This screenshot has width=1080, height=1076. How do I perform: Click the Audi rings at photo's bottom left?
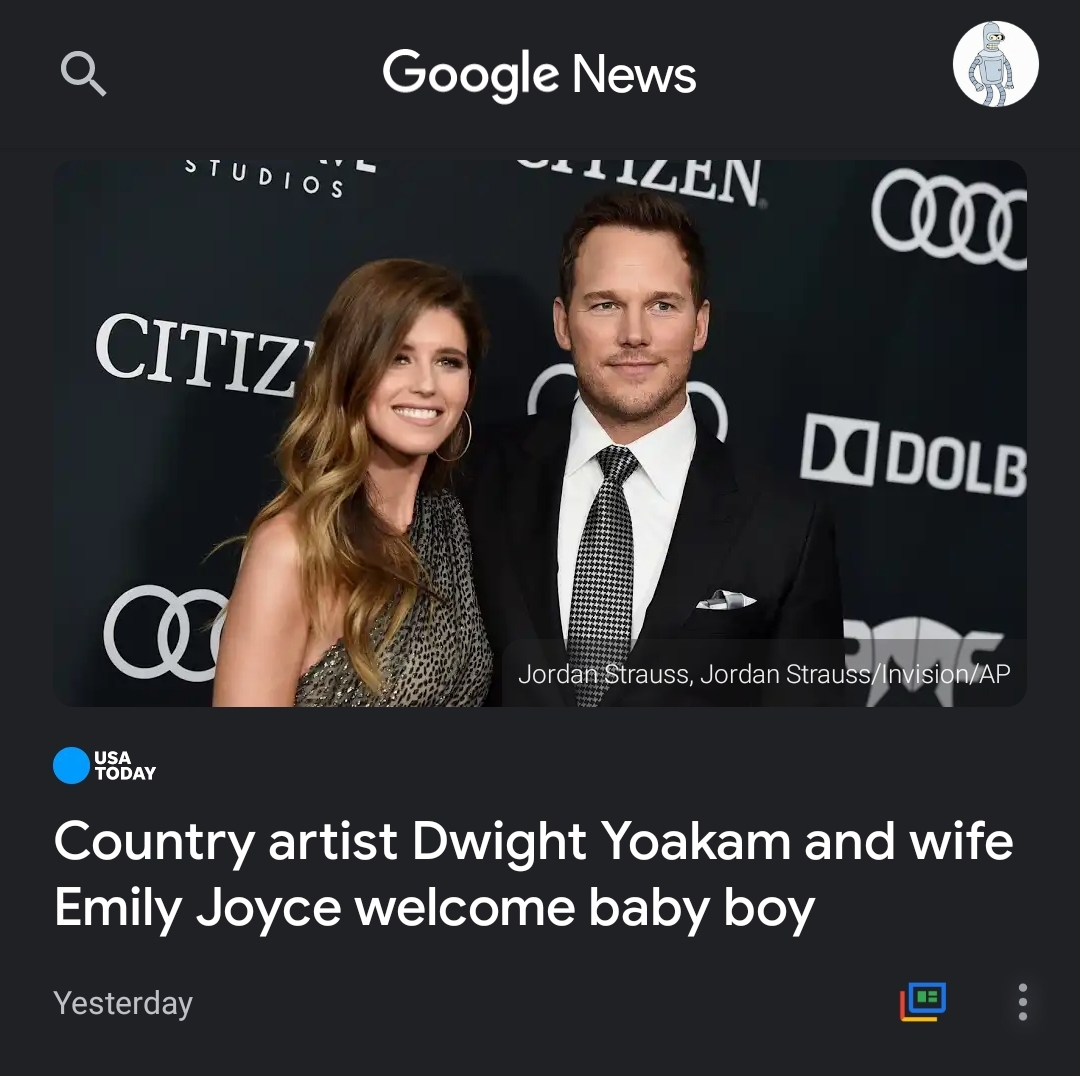click(x=165, y=633)
